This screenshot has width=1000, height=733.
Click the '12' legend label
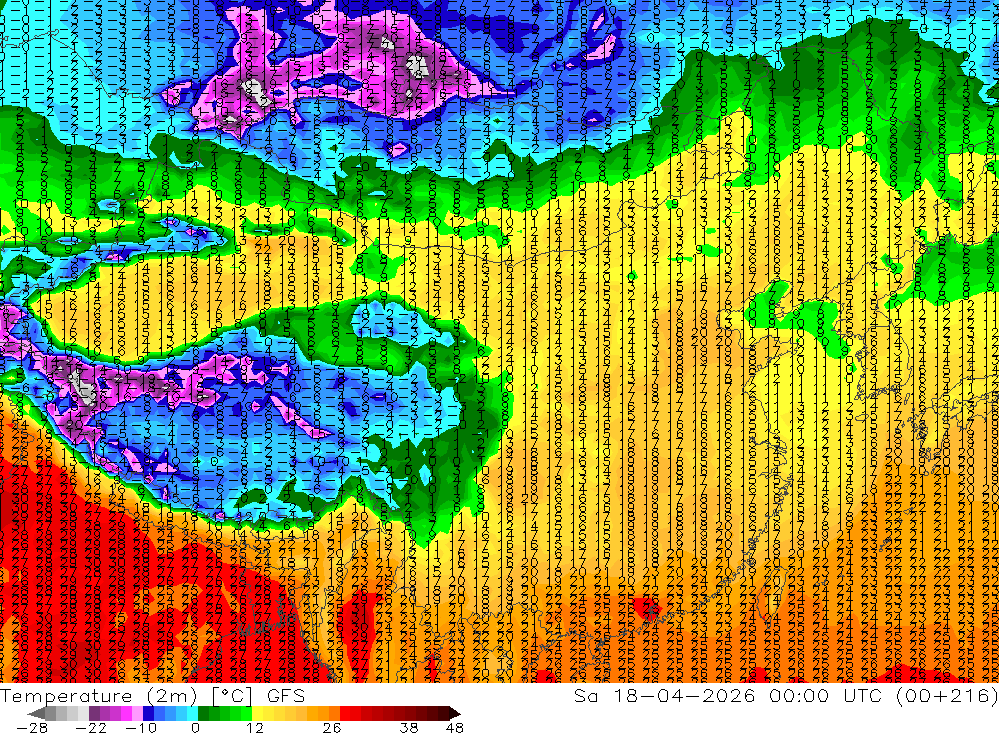[254, 728]
